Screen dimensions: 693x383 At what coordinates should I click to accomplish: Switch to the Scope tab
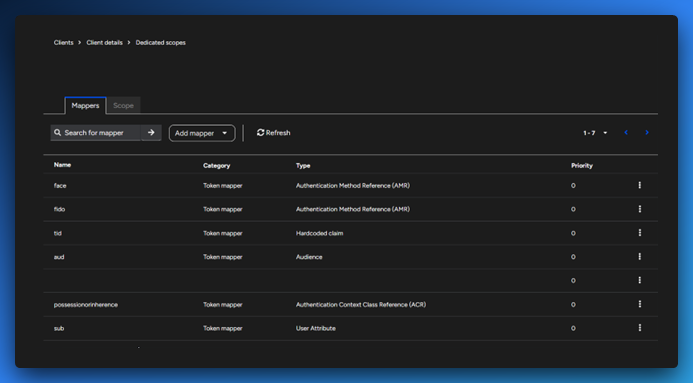pos(123,106)
